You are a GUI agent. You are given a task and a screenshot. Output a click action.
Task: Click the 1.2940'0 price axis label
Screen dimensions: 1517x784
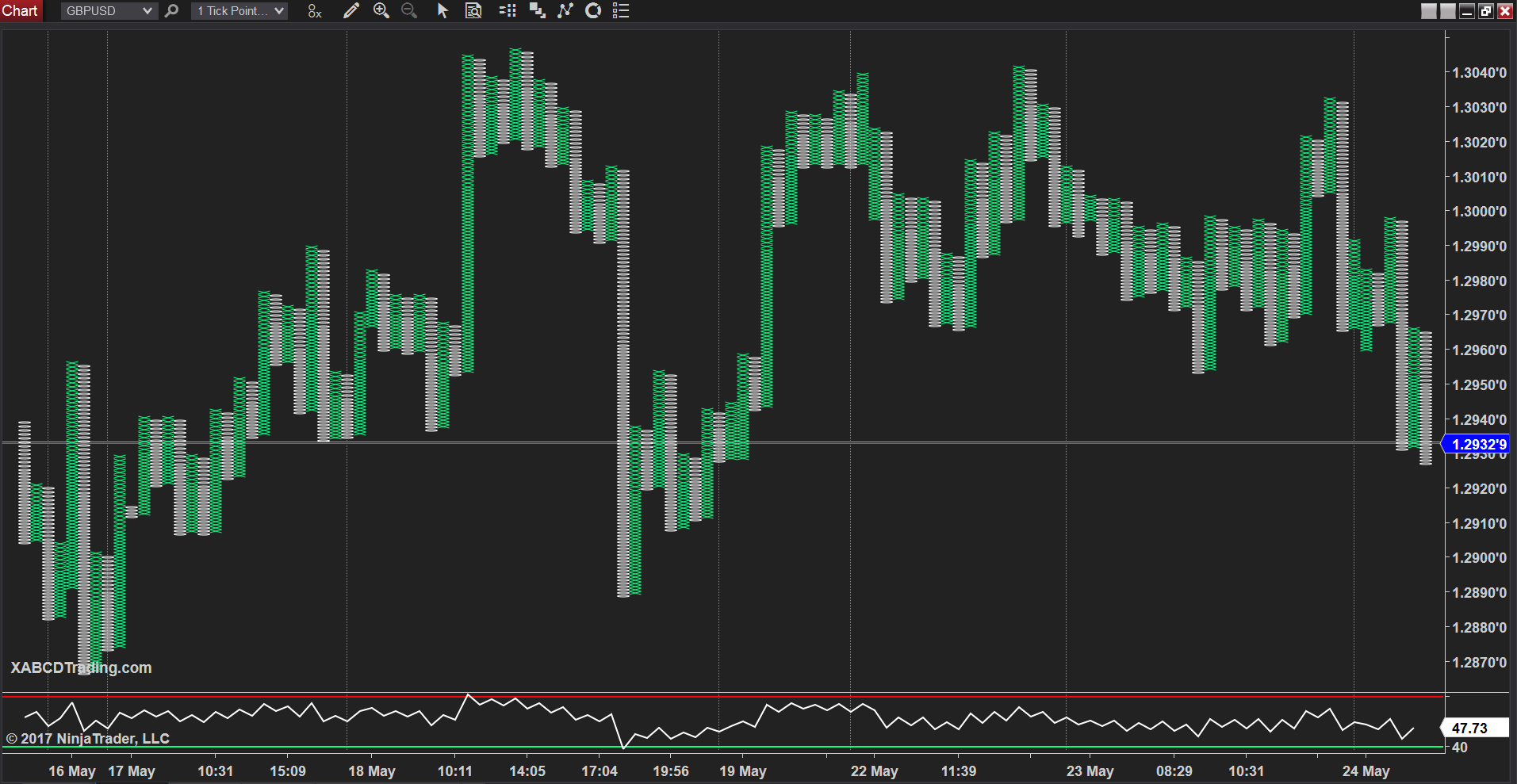1480,420
